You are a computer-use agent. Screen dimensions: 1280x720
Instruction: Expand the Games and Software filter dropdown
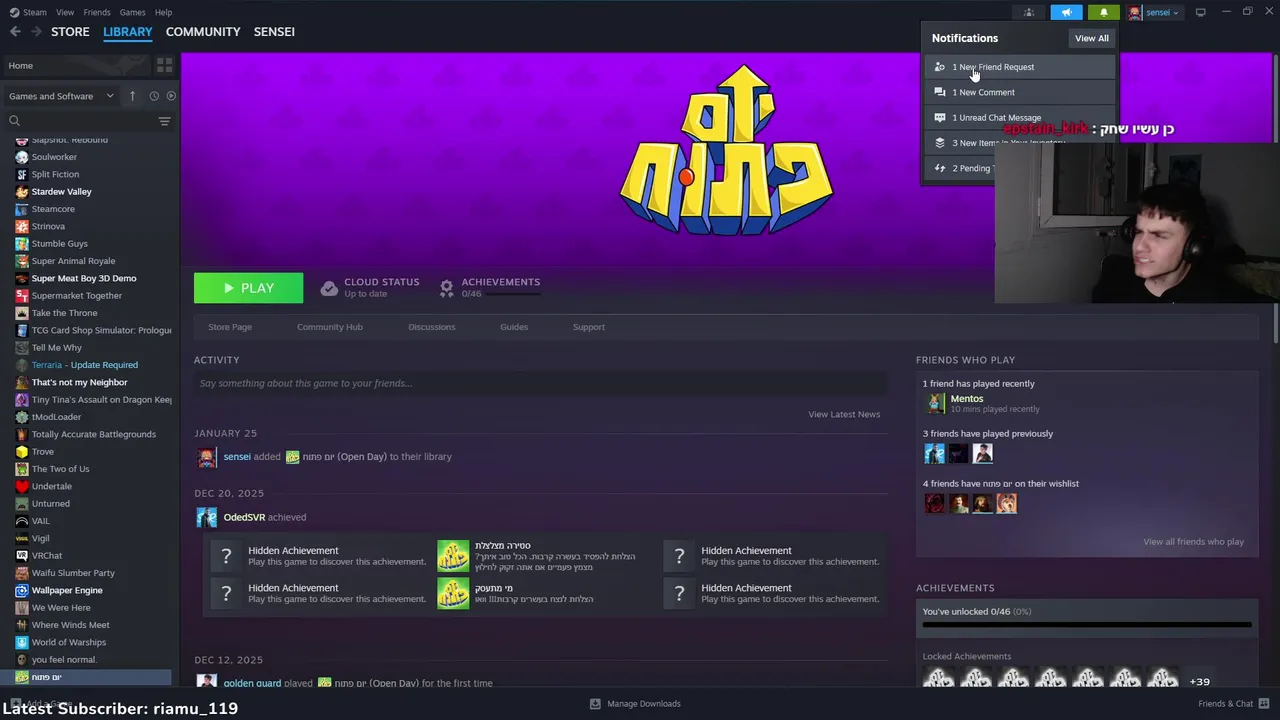61,96
